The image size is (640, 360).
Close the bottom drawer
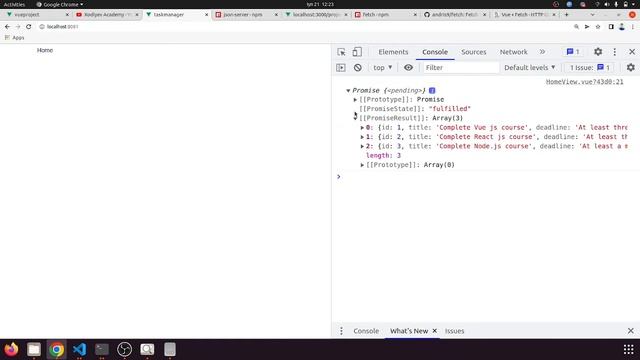(631, 331)
